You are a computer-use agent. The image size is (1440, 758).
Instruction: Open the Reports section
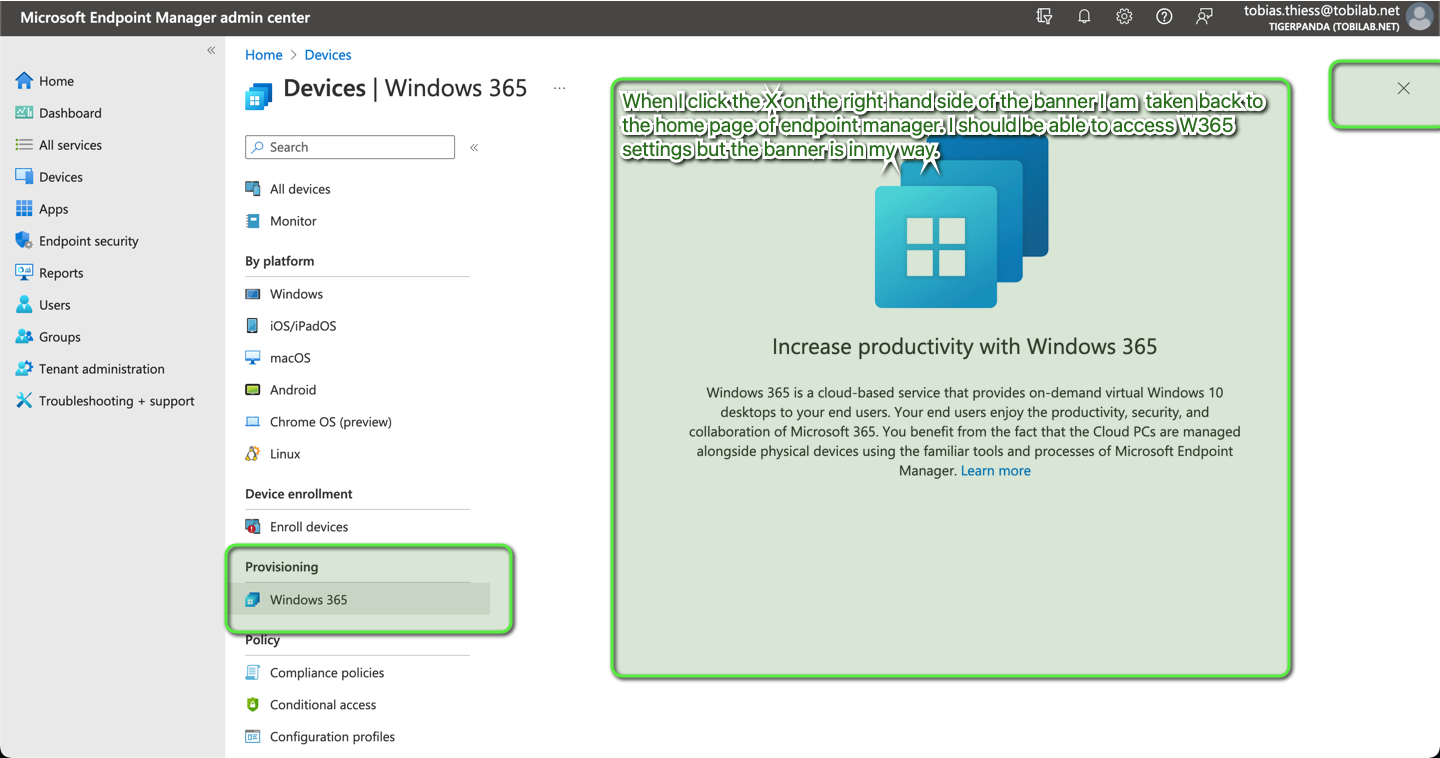(60, 272)
